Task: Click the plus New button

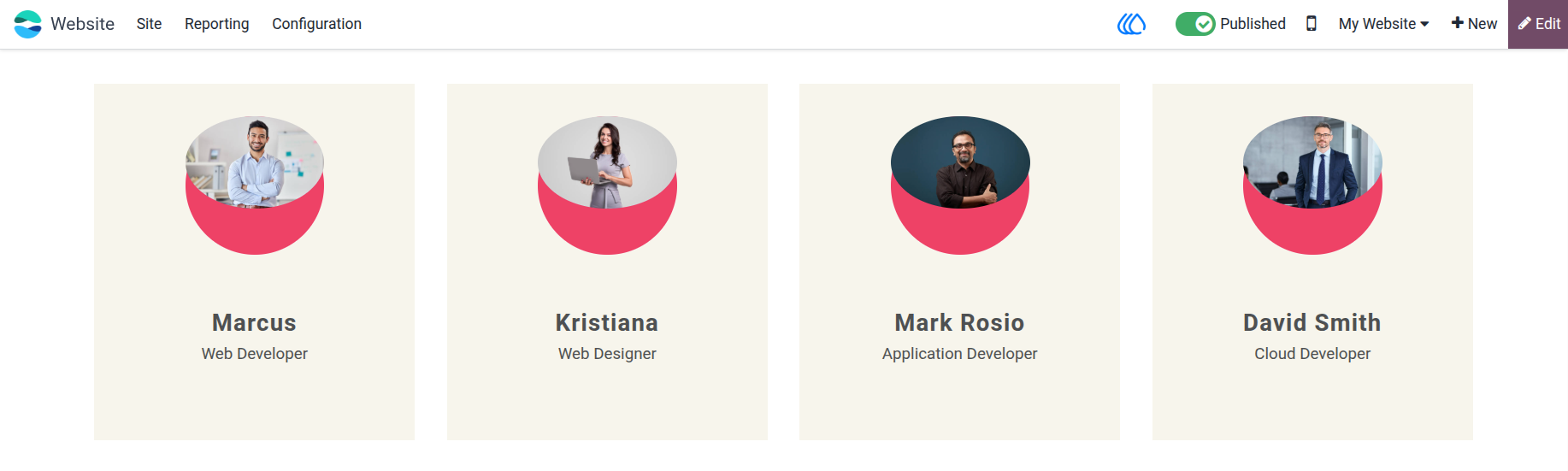Action: [1474, 24]
